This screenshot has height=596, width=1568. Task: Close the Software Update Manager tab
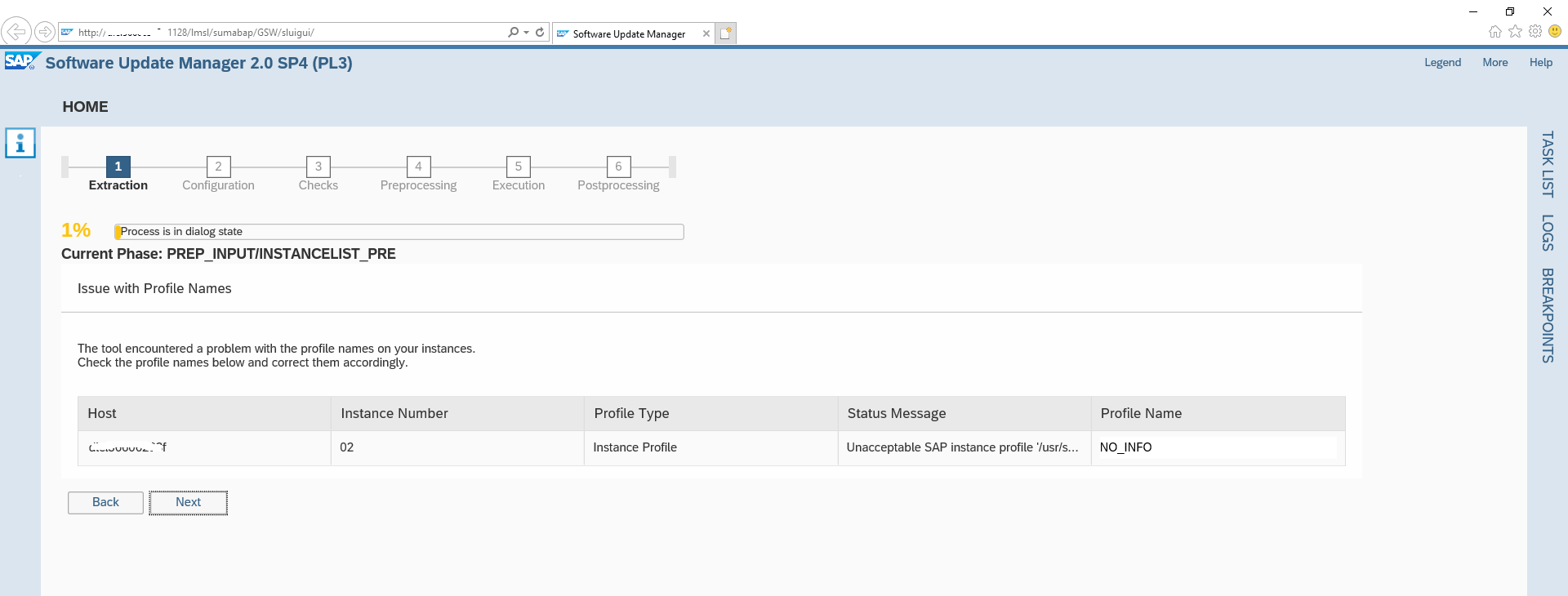706,33
